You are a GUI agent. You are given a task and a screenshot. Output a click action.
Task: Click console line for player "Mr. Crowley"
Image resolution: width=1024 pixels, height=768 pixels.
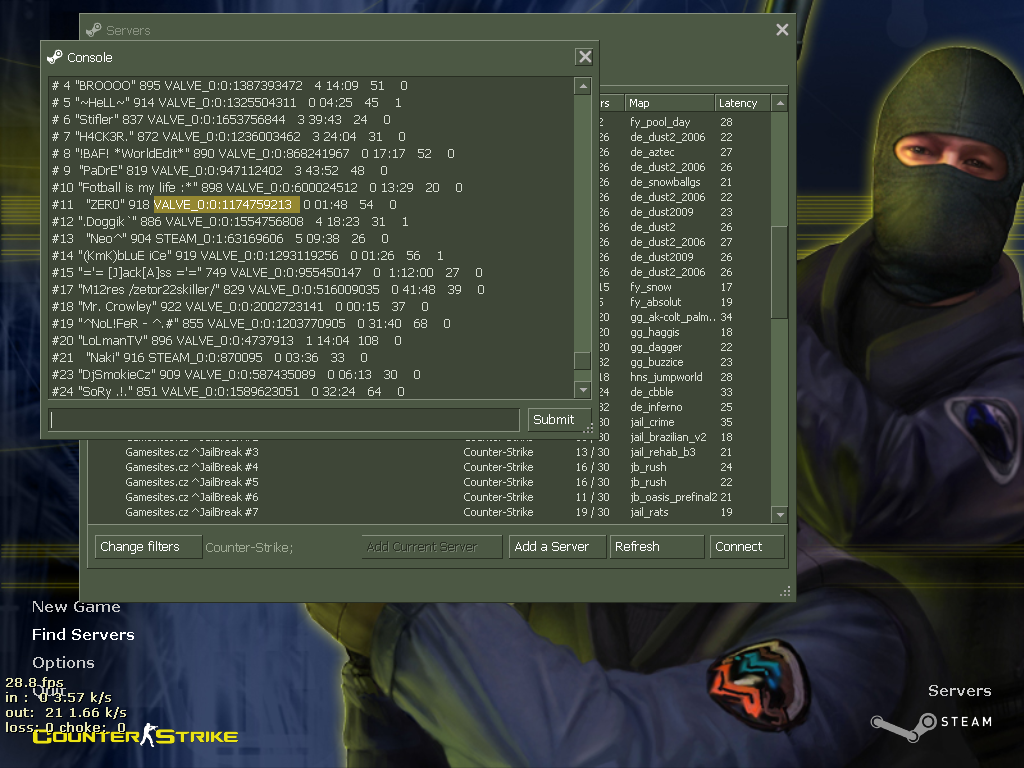pos(240,306)
